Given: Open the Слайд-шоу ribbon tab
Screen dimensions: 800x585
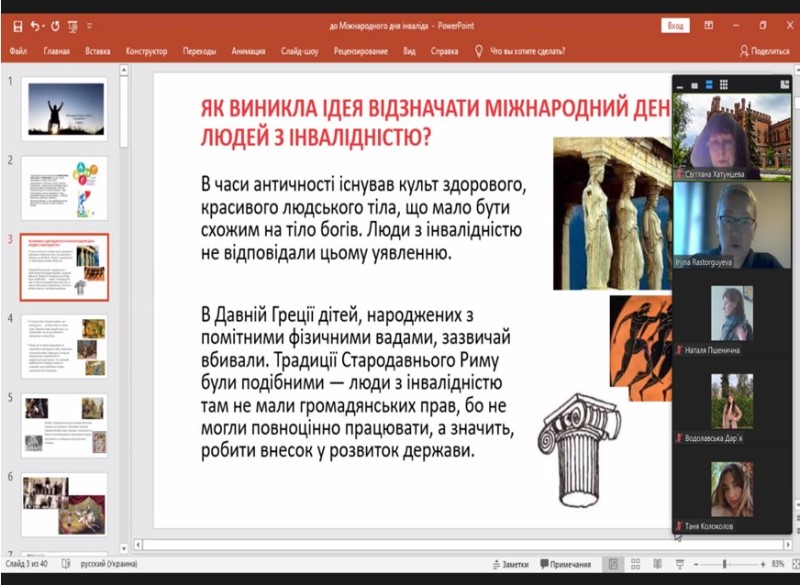Looking at the screenshot, I should tap(299, 51).
